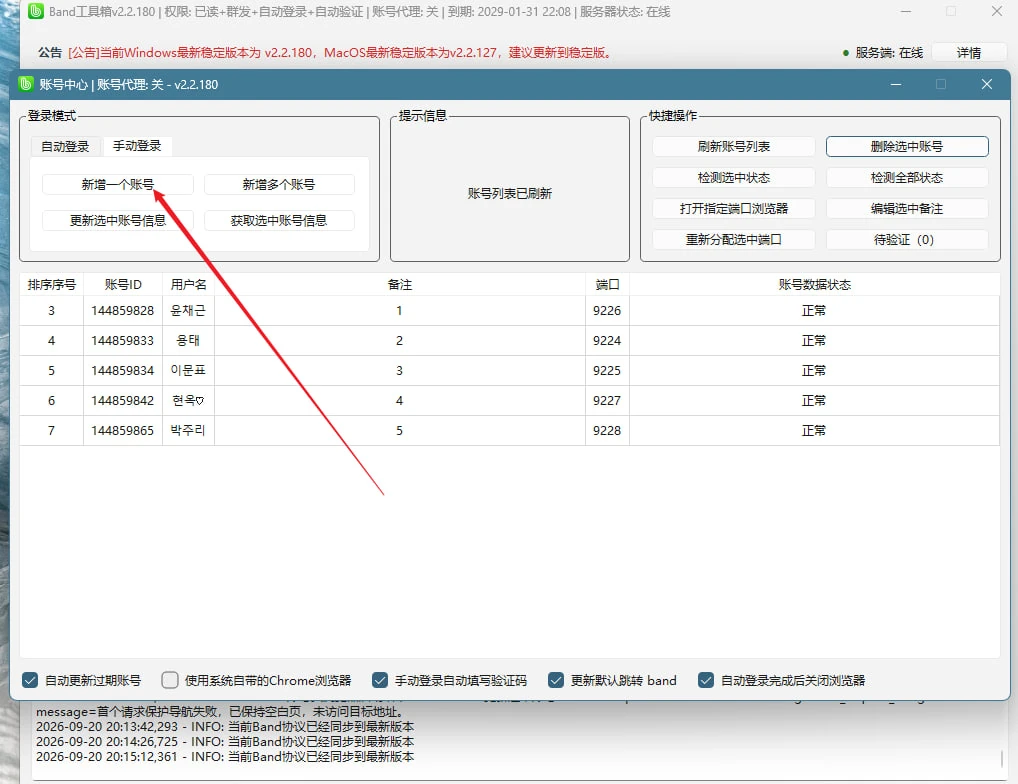The height and width of the screenshot is (784, 1018).
Task: Click the 账号列表已刷新 hint message
Action: [510, 193]
